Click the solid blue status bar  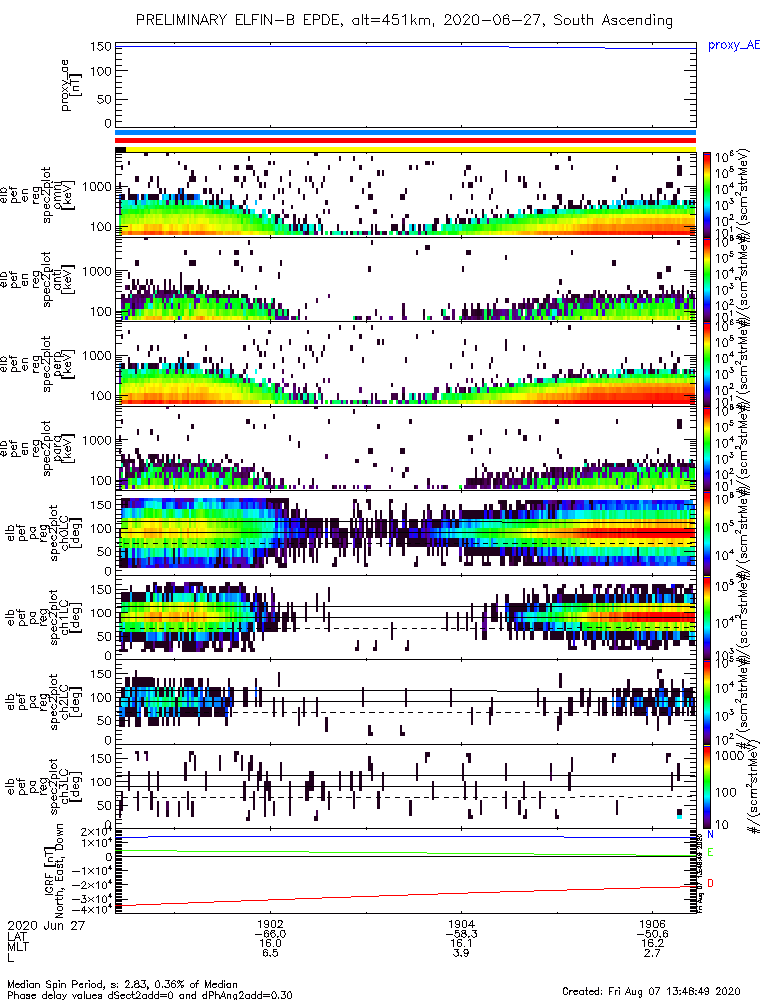pyautogui.click(x=406, y=133)
